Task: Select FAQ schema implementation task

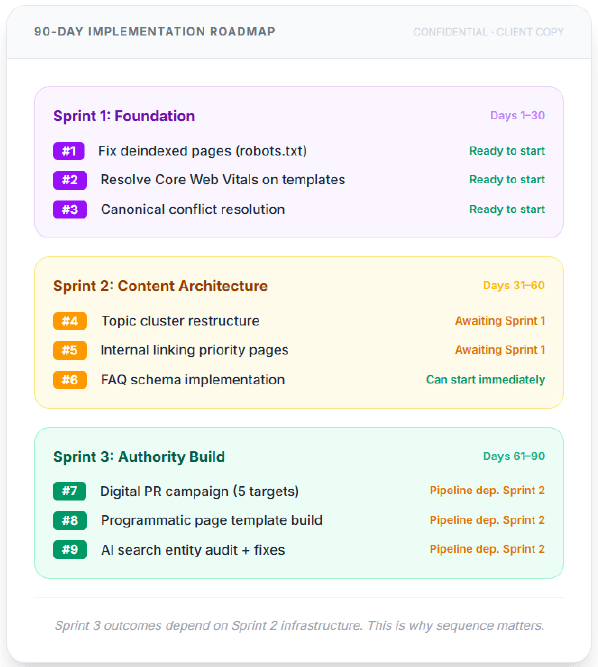Action: 193,379
